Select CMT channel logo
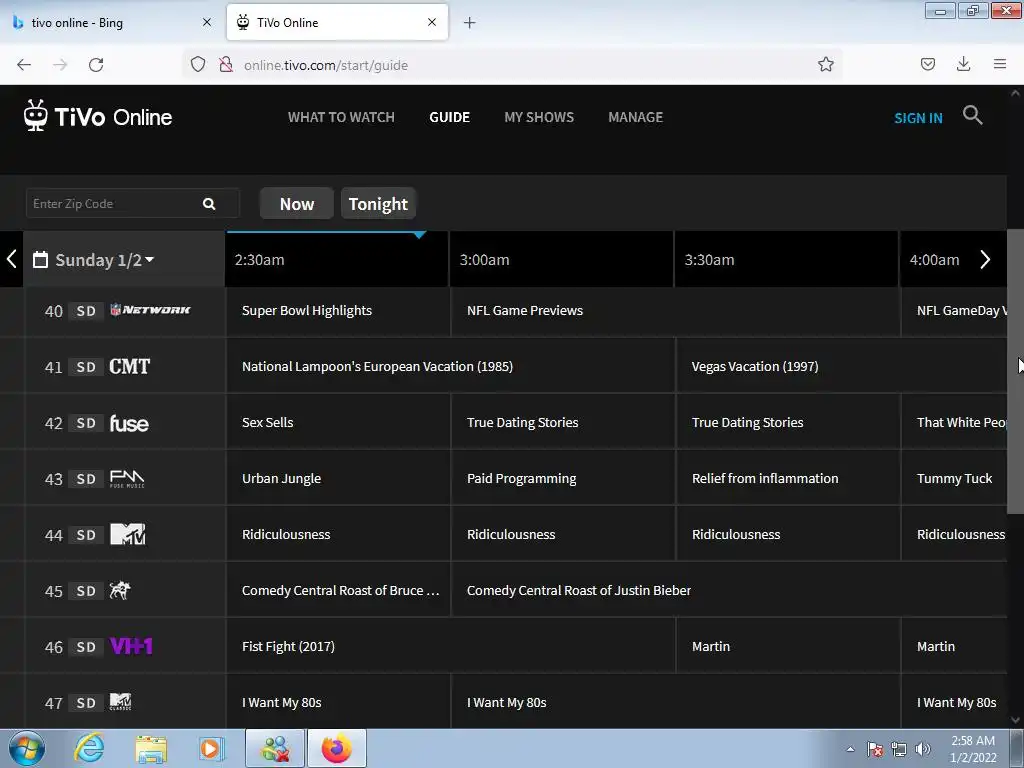Screen dimensions: 1024x768 tap(129, 366)
